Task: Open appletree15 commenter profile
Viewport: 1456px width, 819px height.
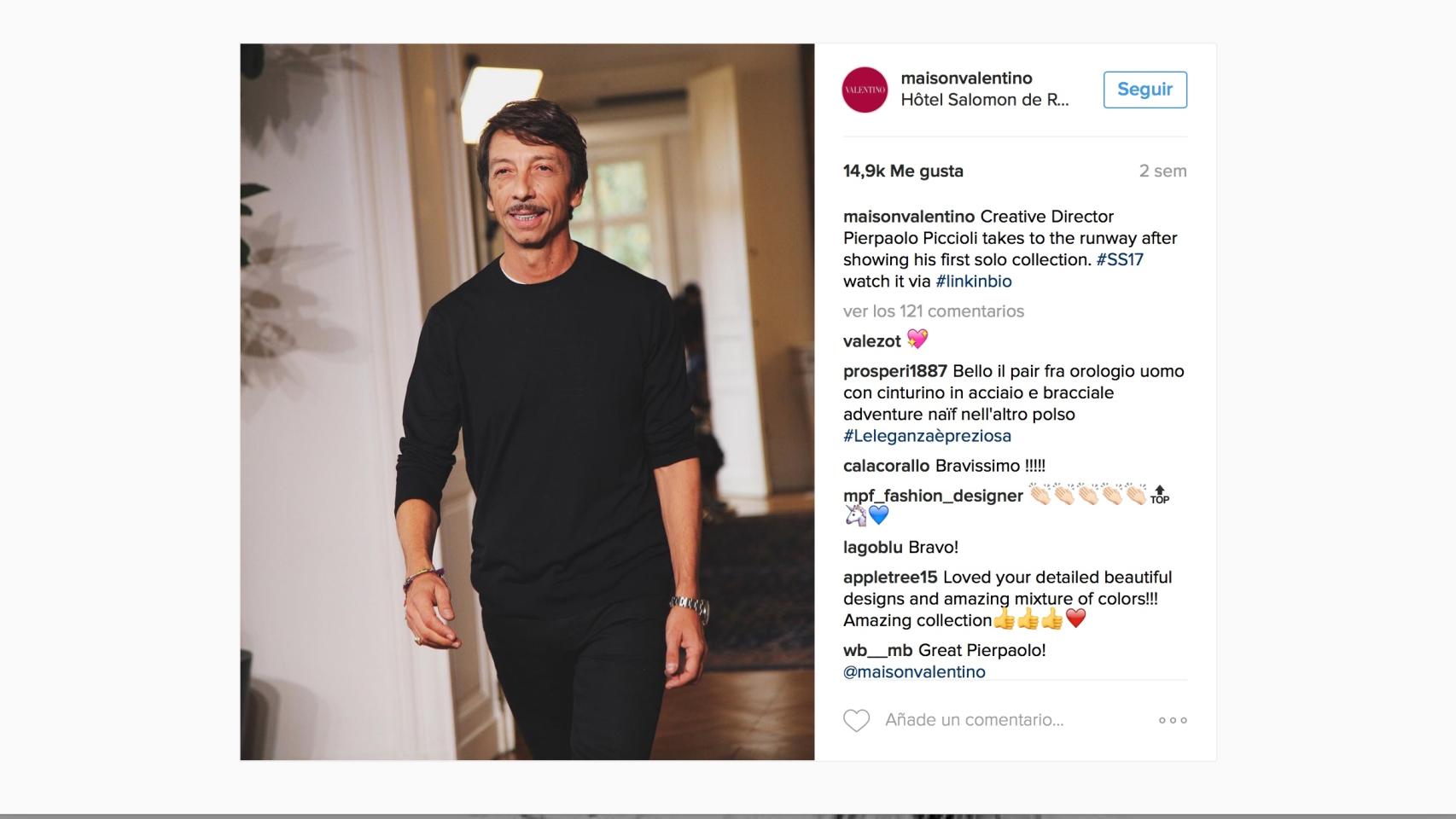Action: coord(890,578)
